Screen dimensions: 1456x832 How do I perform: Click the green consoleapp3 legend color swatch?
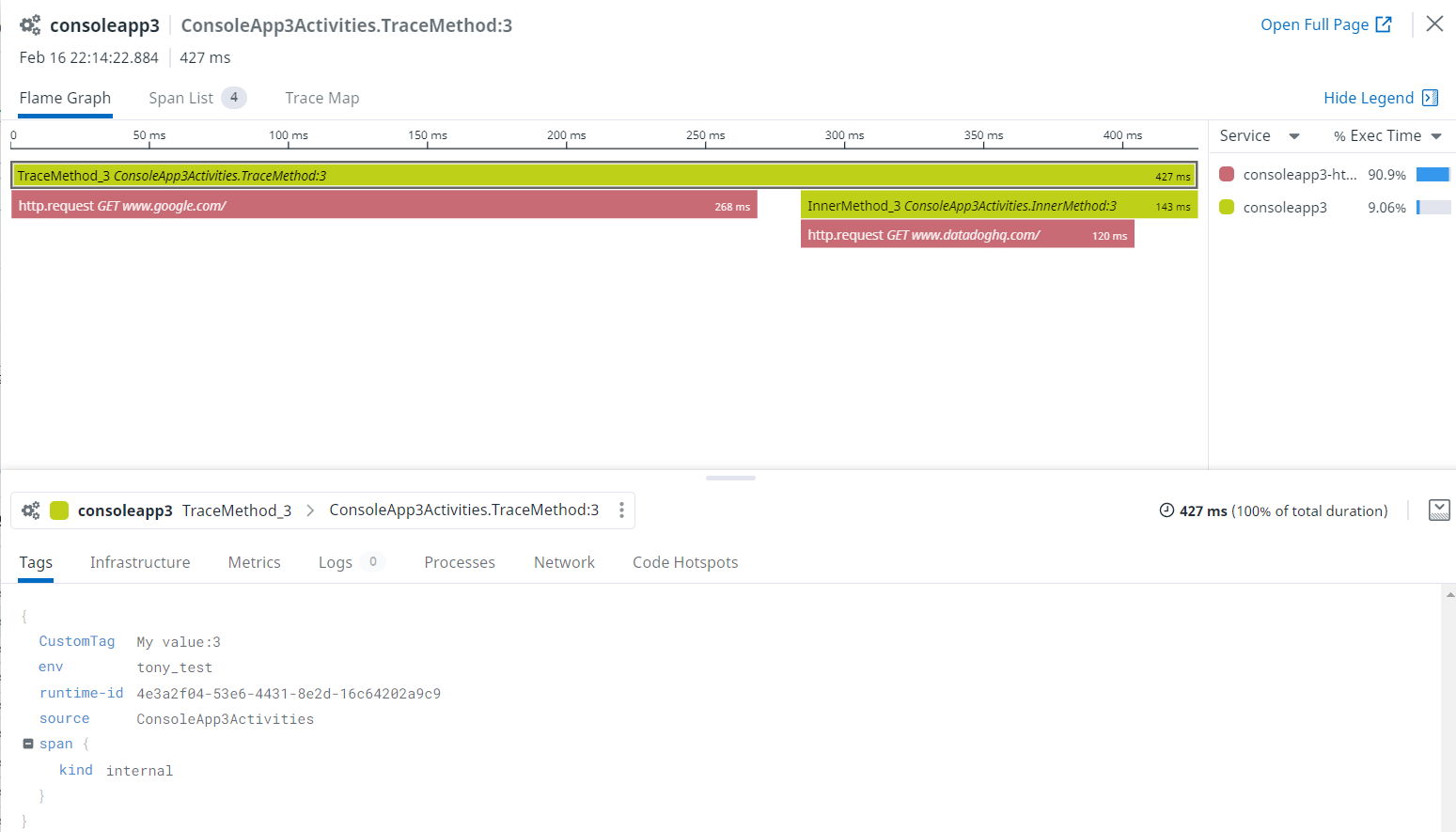click(1227, 207)
